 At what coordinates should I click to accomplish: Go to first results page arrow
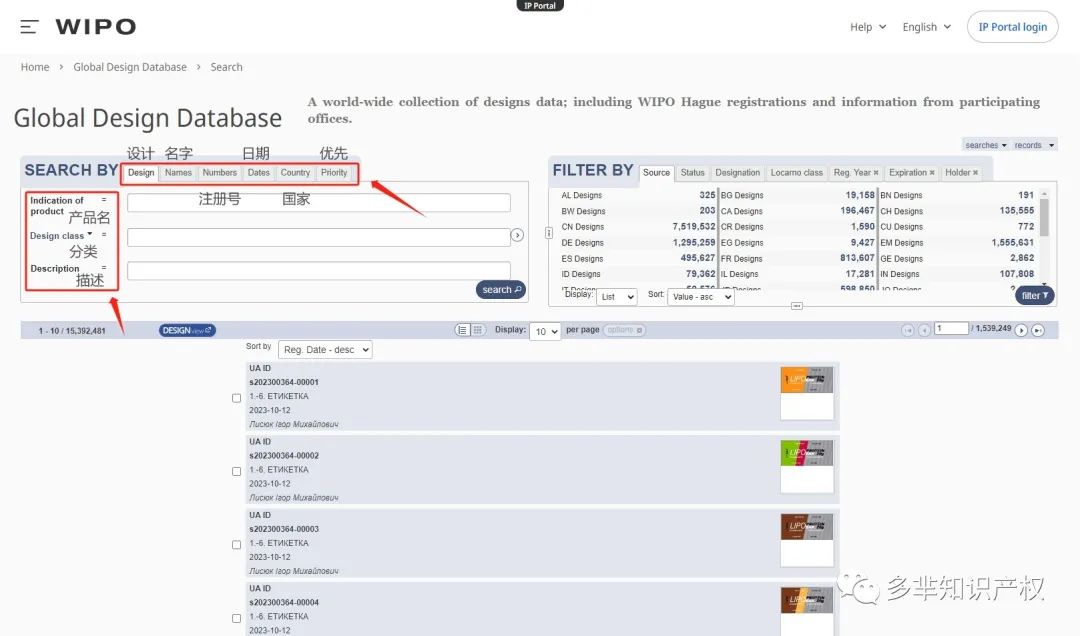pos(908,331)
